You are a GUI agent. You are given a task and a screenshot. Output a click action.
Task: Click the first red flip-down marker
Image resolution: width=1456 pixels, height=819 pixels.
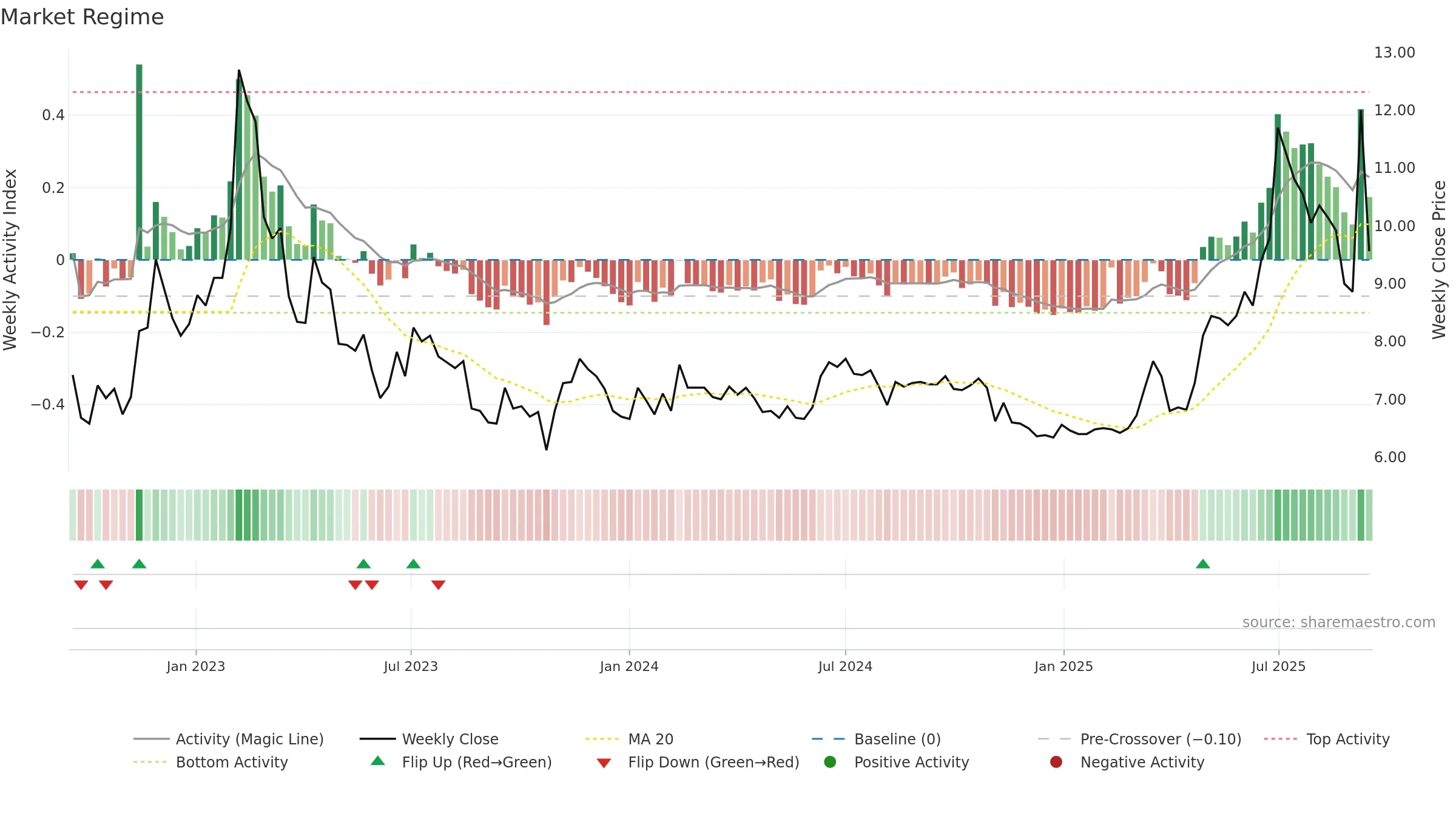(x=81, y=585)
